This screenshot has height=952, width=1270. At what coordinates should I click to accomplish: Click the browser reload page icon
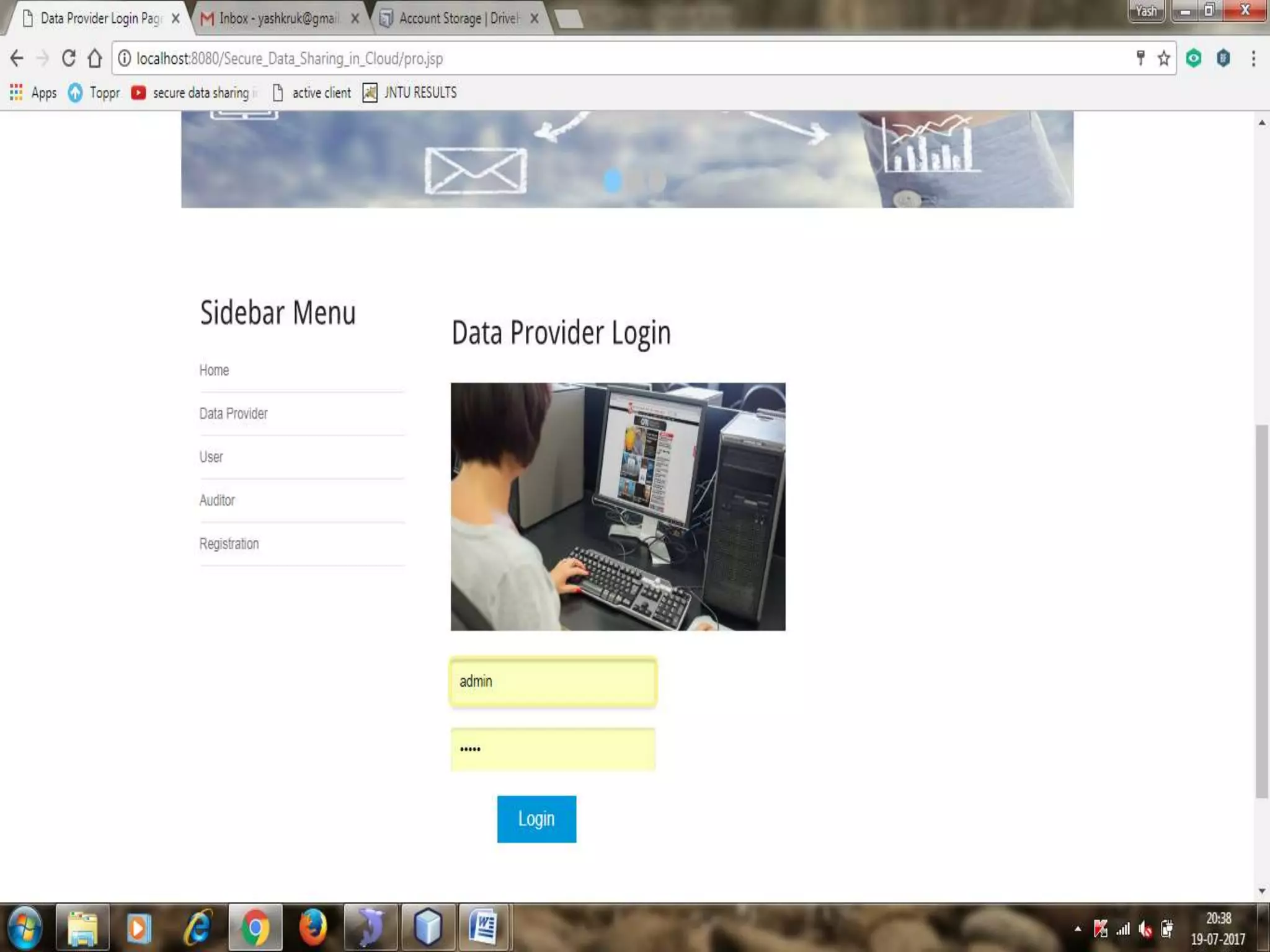[x=69, y=58]
